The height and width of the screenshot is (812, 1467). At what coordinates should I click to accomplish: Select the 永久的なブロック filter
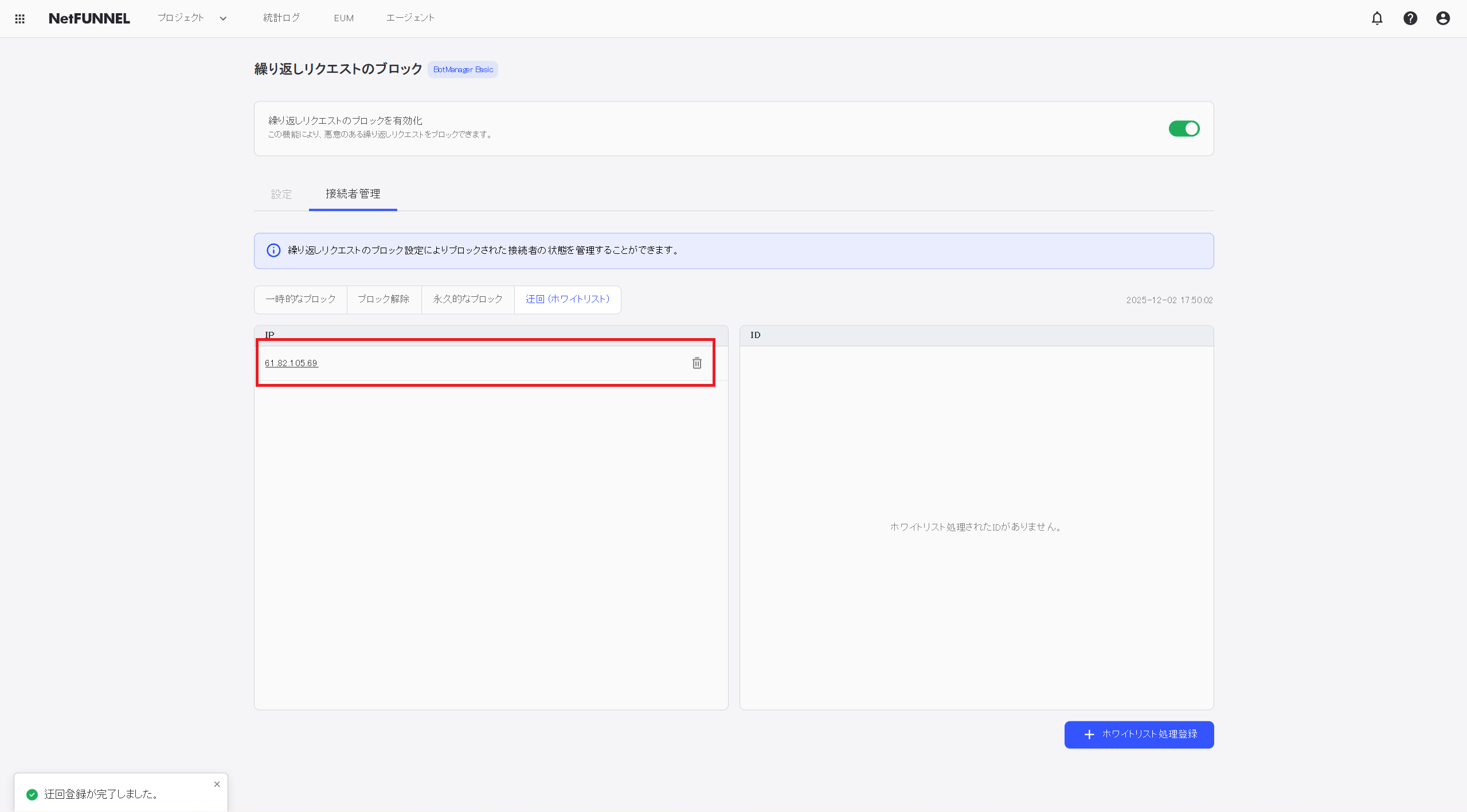(467, 299)
